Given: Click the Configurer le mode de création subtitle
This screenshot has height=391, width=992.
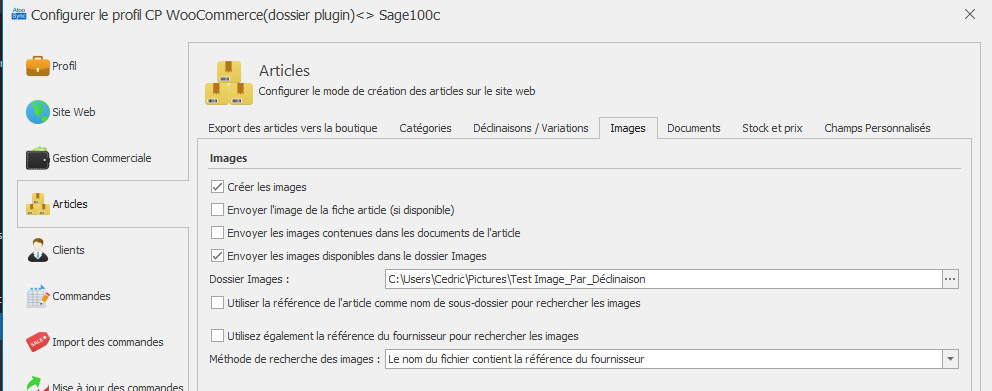Looking at the screenshot, I should click(397, 91).
